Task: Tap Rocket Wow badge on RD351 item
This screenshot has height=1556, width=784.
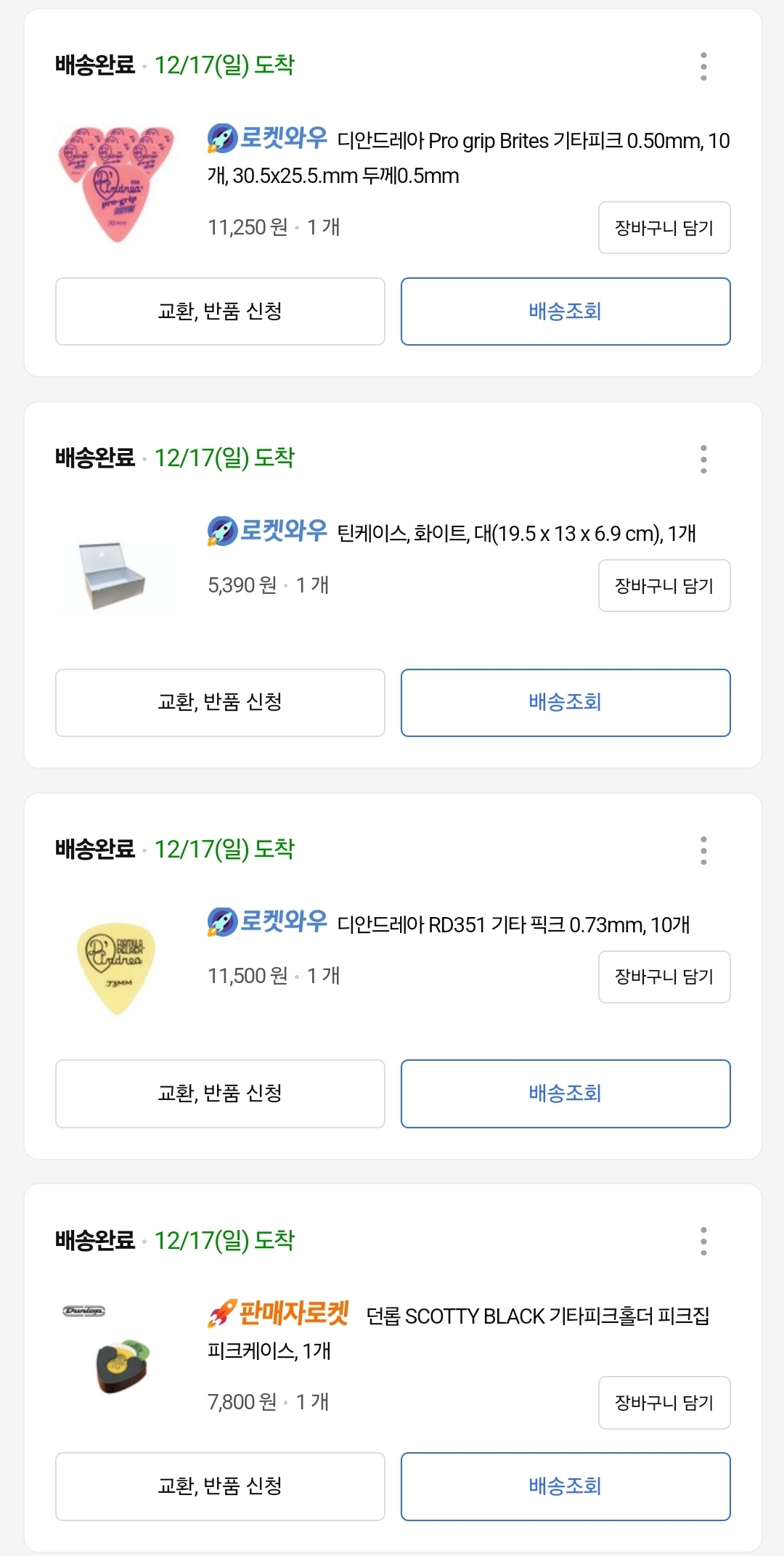Action: pos(267,921)
